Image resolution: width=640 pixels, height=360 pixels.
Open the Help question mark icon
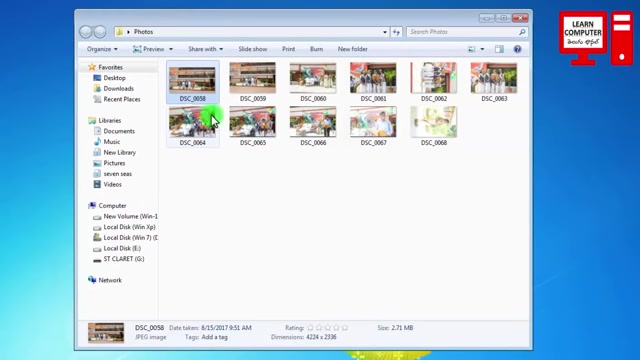tap(517, 49)
